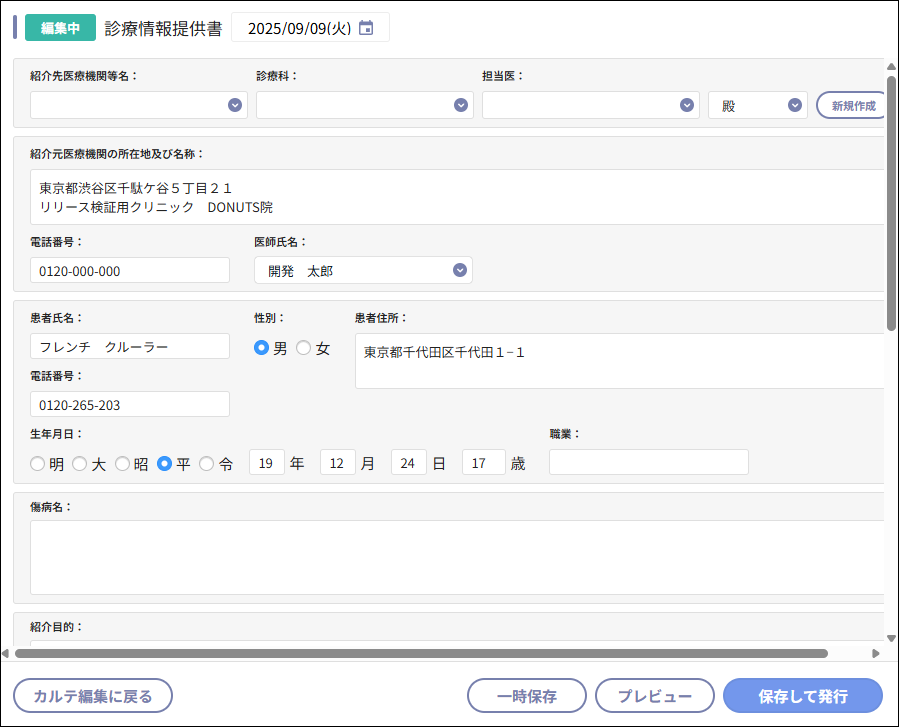Click the birth day field 24
The height and width of the screenshot is (727, 899).
(x=409, y=462)
